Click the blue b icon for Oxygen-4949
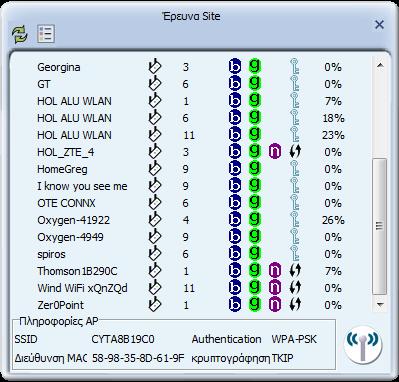 click(x=235, y=237)
